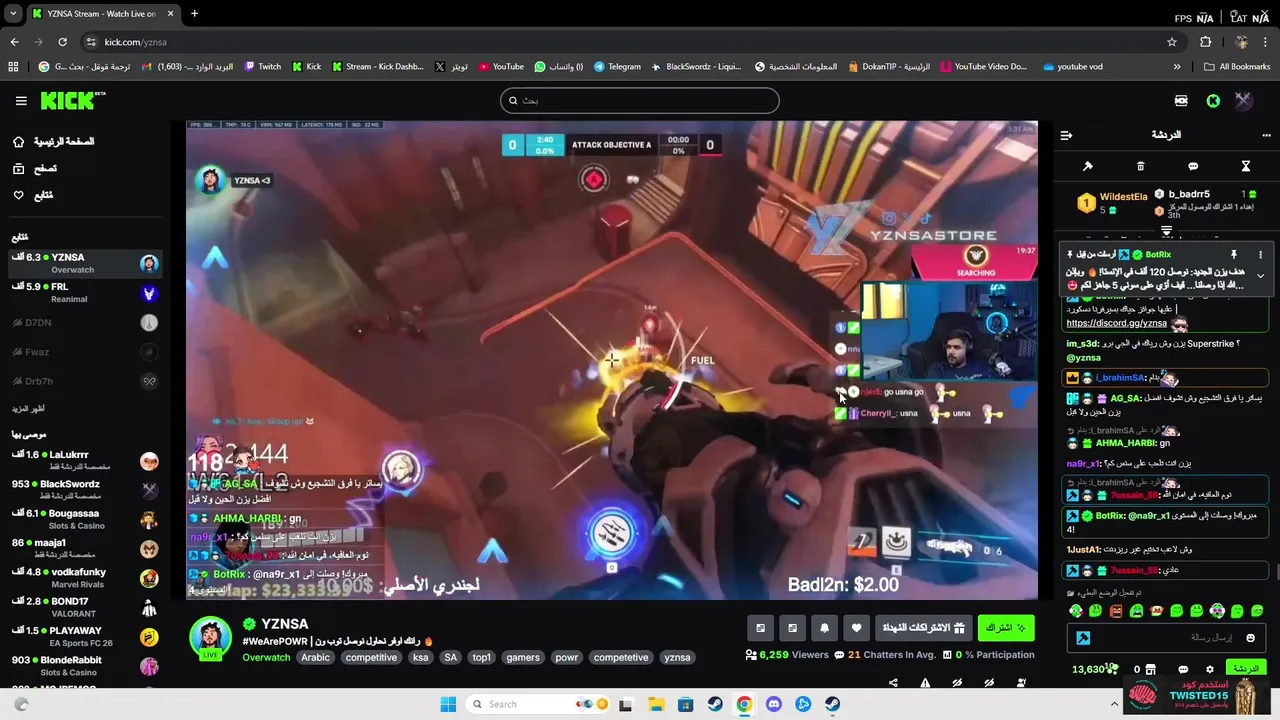1280x720 pixels.
Task: Open BlackSwordz channel in sidebar
Action: [x=84, y=490]
